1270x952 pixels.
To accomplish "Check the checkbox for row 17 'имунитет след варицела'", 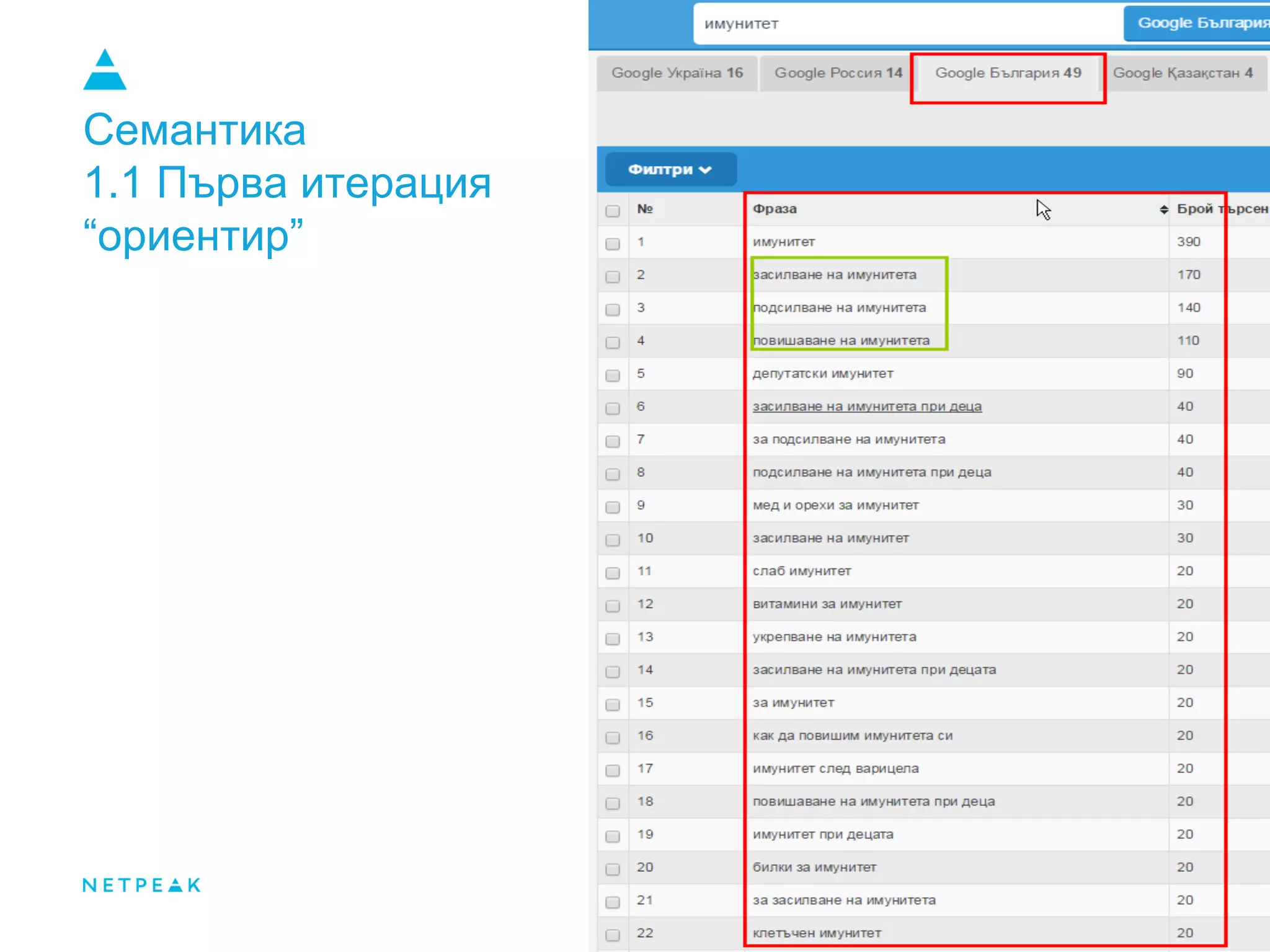I will [613, 770].
